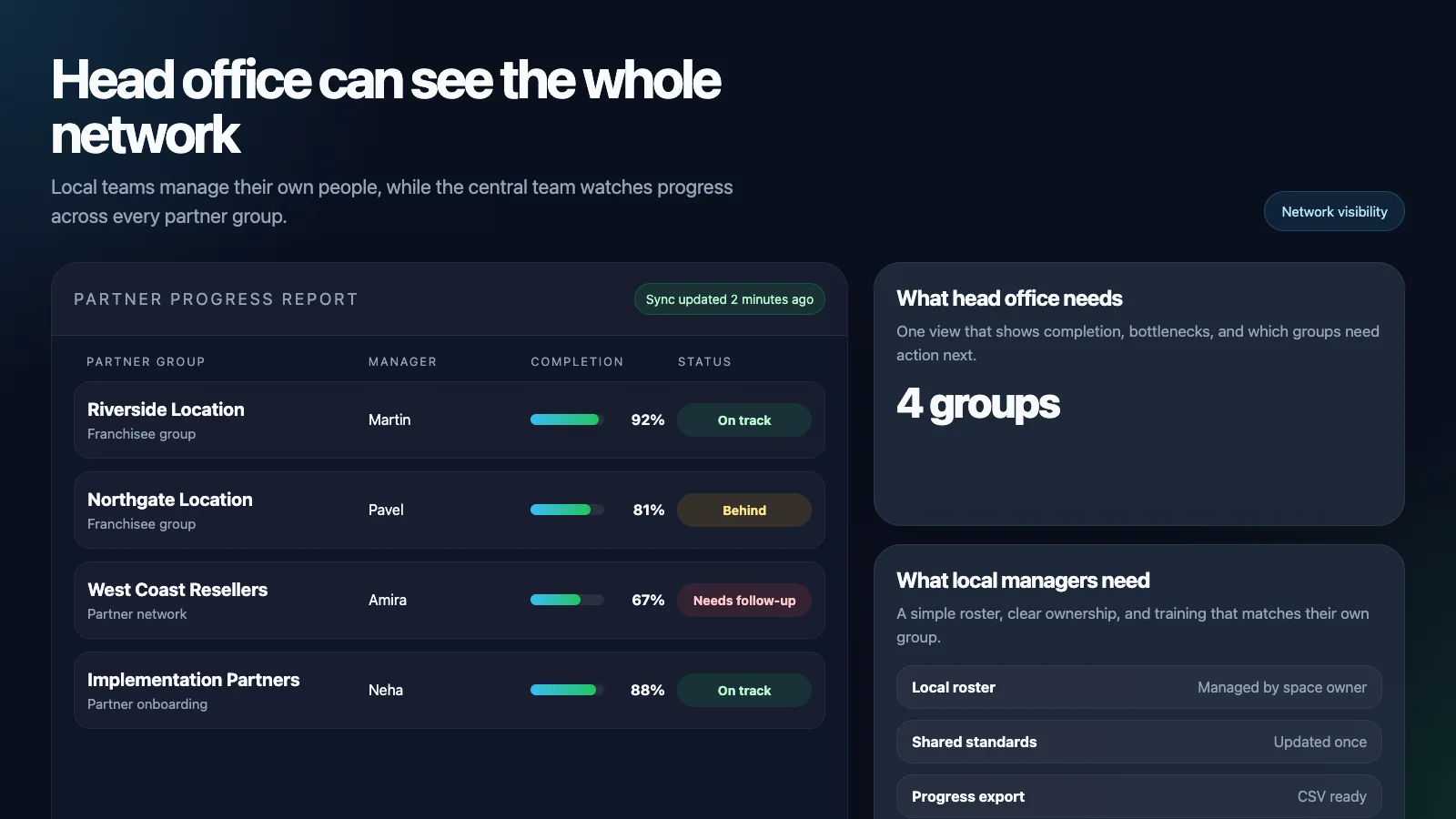Select West Coast Resellers partner group
Viewport: 1456px width, 819px height.
(x=450, y=600)
